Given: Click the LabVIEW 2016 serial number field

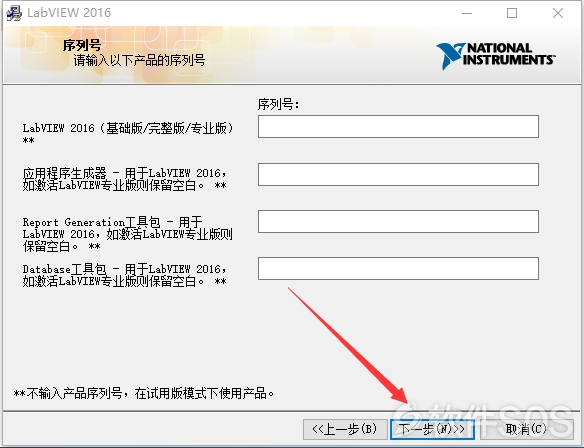Looking at the screenshot, I should coord(398,126).
